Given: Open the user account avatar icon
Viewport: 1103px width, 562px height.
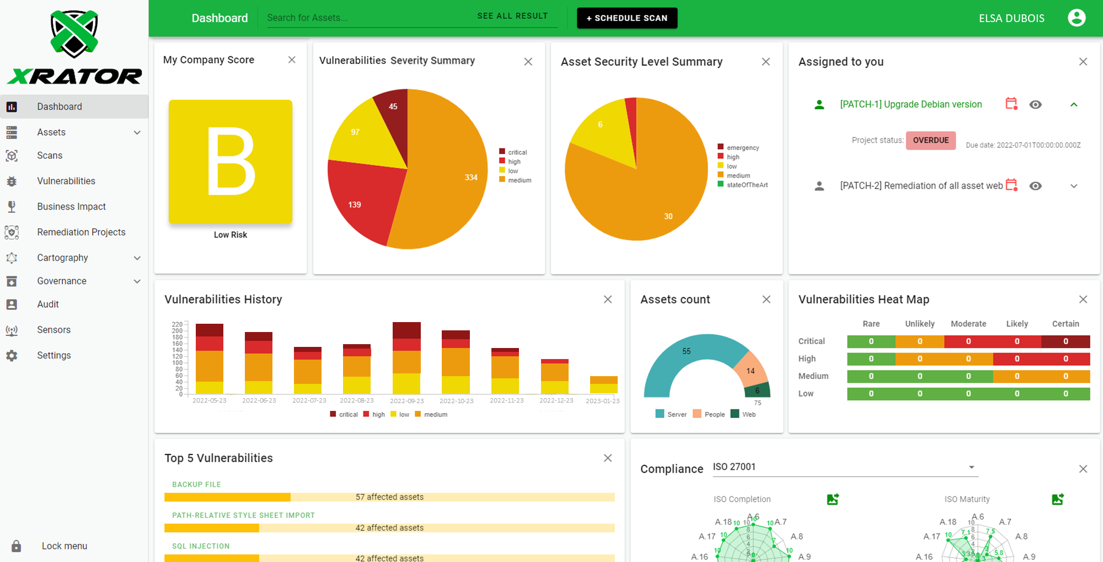Looking at the screenshot, I should 1076,18.
